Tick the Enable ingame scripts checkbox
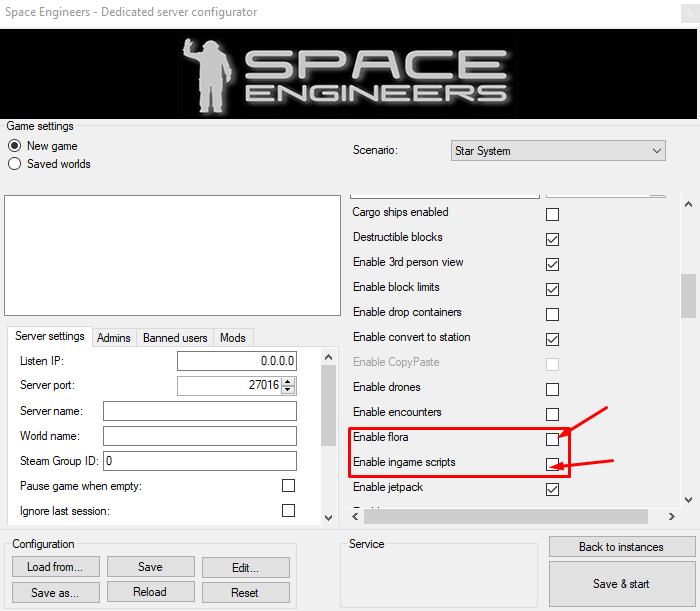This screenshot has height=611, width=700. [x=552, y=464]
